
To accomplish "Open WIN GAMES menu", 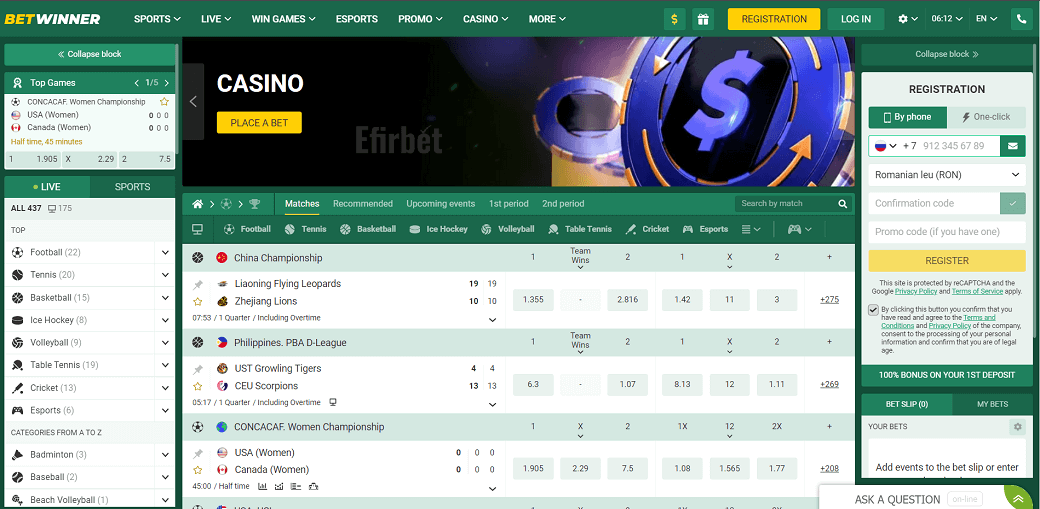I will click(x=283, y=19).
